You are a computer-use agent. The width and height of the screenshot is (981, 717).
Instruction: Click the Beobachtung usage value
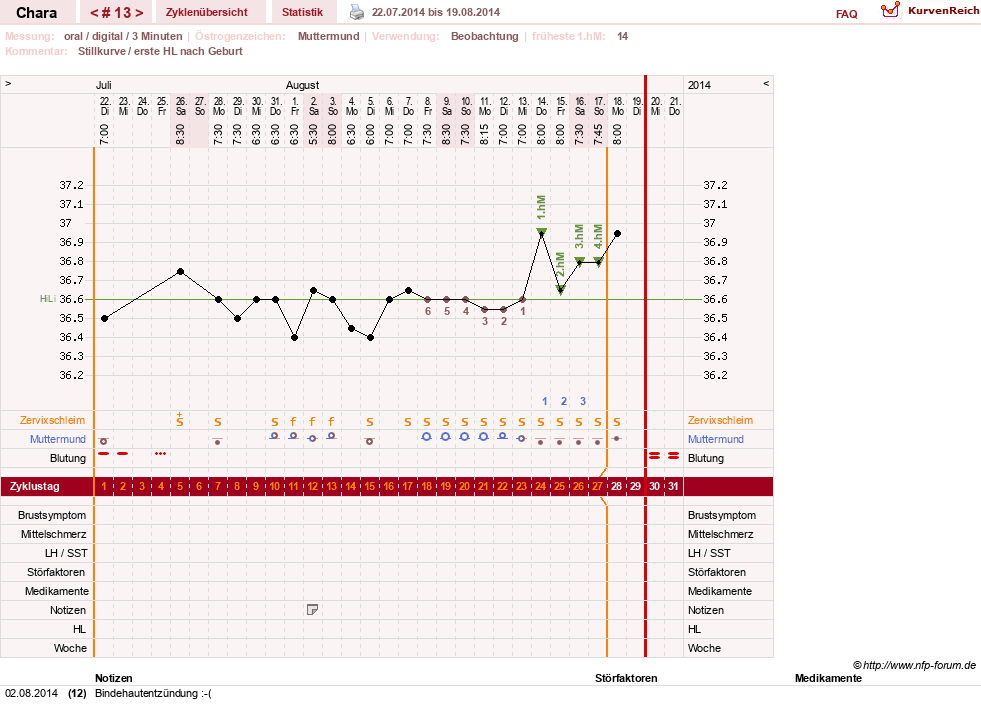click(484, 36)
